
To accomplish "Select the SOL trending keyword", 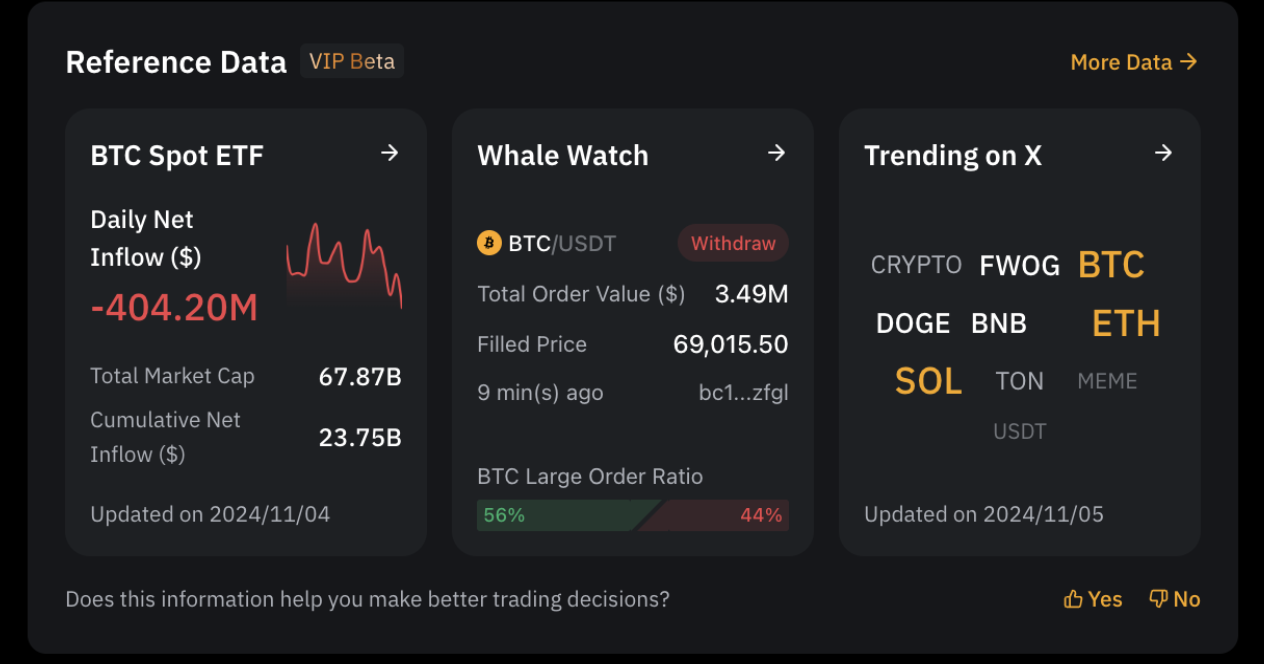I will click(928, 381).
